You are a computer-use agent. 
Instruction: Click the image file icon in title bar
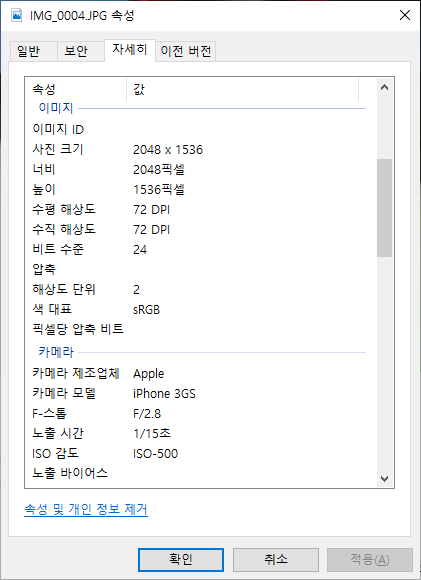[16, 16]
